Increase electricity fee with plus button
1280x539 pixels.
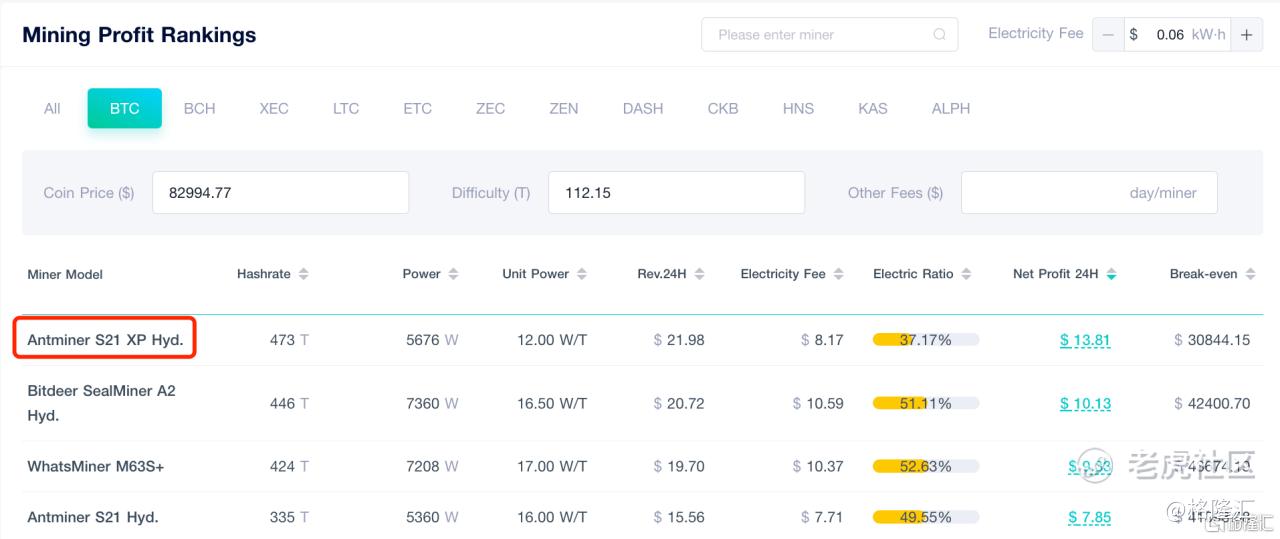1246,34
